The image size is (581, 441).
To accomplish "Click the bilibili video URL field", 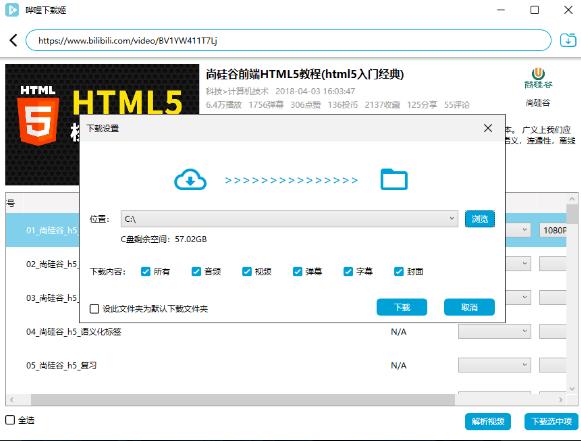I will click(x=288, y=40).
